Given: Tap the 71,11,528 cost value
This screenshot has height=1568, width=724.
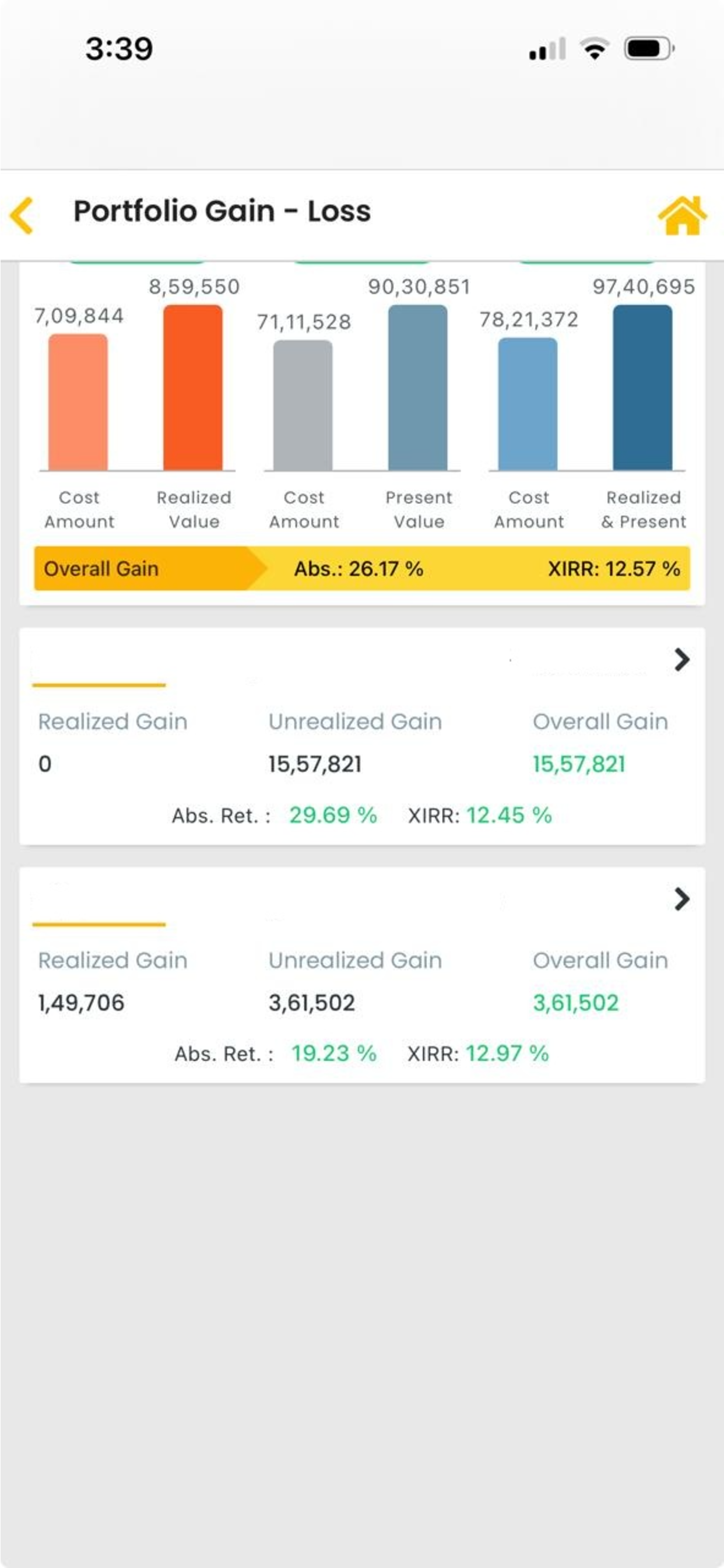Looking at the screenshot, I should point(304,321).
